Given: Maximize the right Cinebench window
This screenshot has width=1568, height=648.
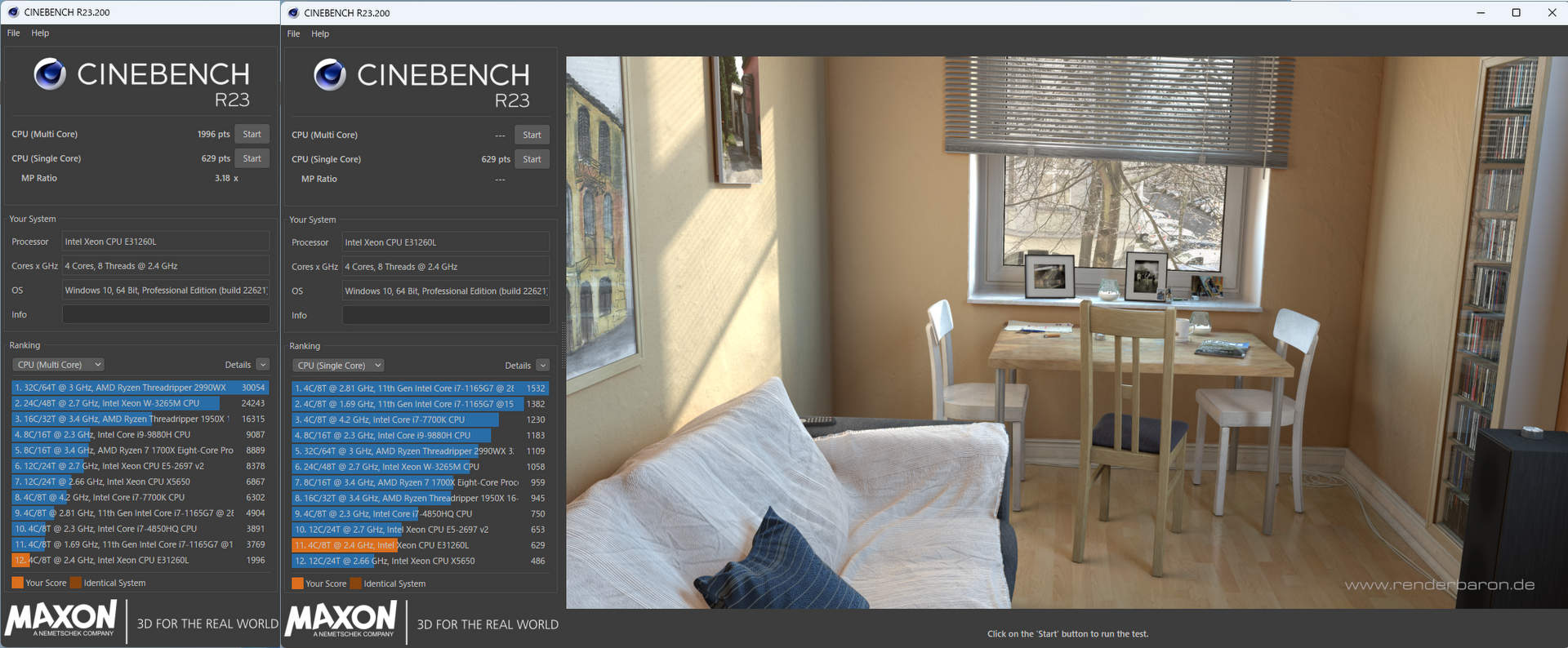Looking at the screenshot, I should (1516, 13).
